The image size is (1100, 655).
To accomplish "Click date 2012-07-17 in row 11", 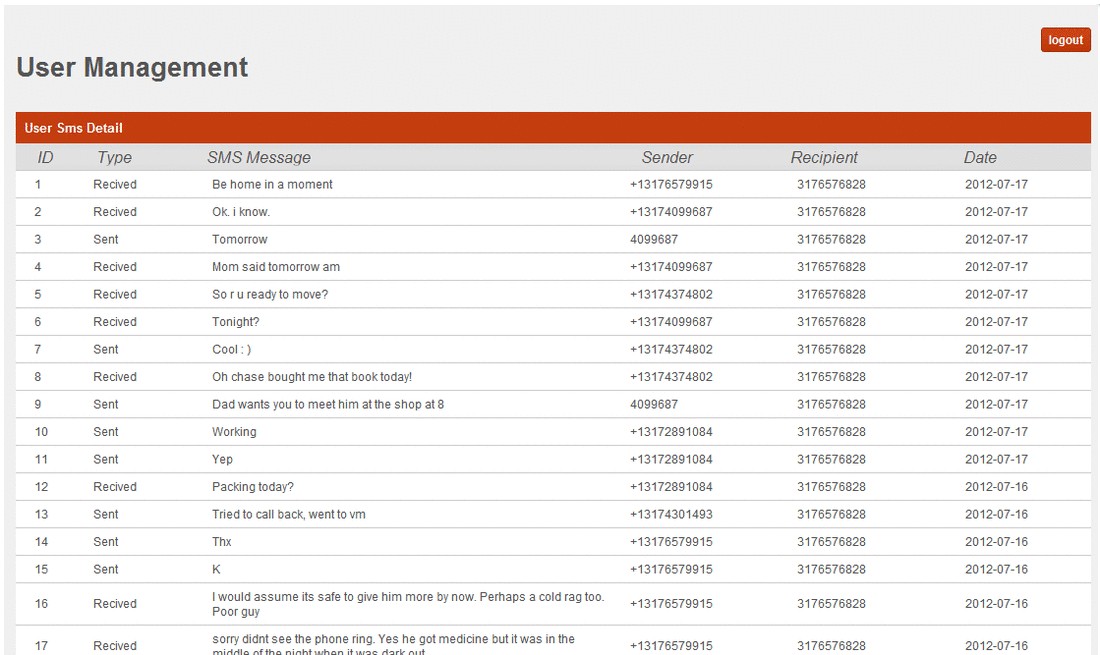I will 996,459.
